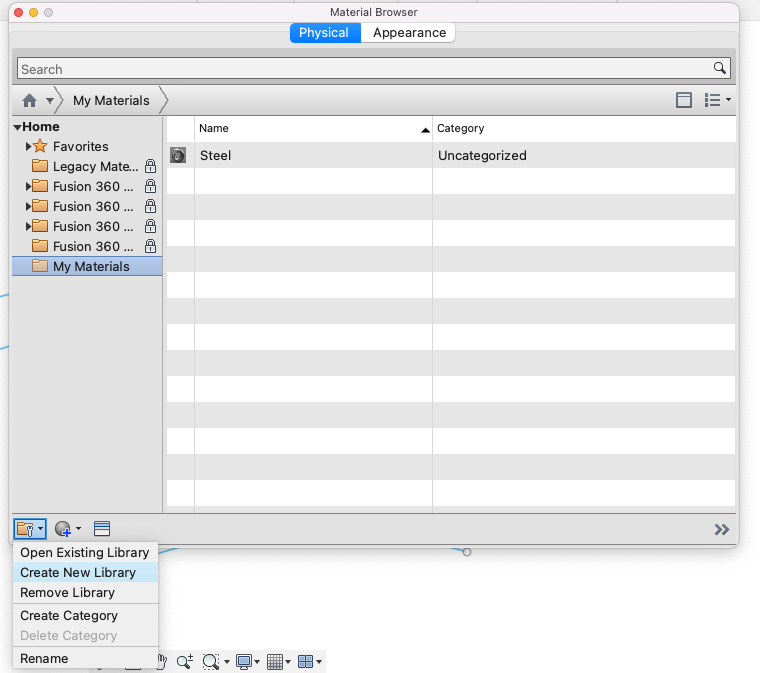Click My Materials in the breadcrumb bar
The height and width of the screenshot is (673, 760).
(x=111, y=100)
